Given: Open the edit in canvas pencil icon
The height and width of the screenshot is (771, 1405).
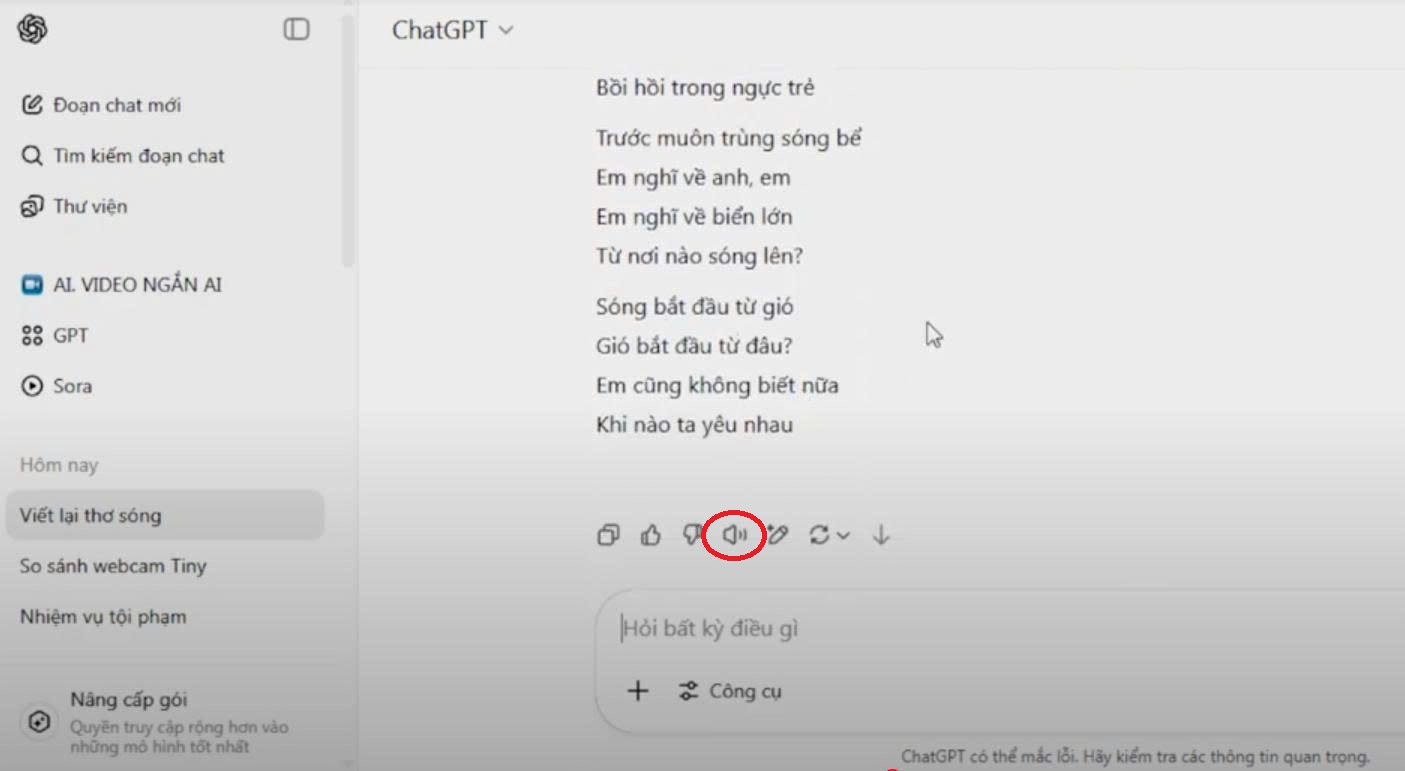Looking at the screenshot, I should (x=777, y=536).
